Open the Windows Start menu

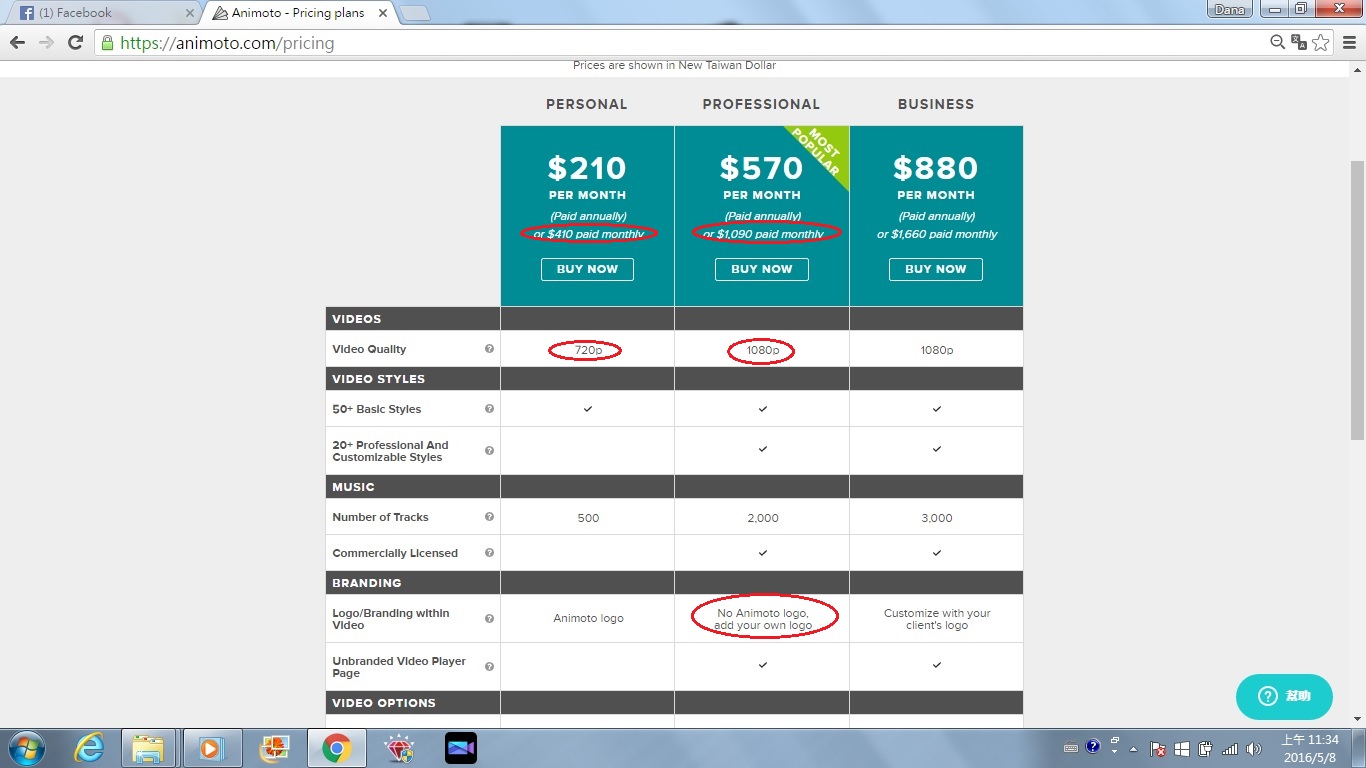tap(25, 748)
